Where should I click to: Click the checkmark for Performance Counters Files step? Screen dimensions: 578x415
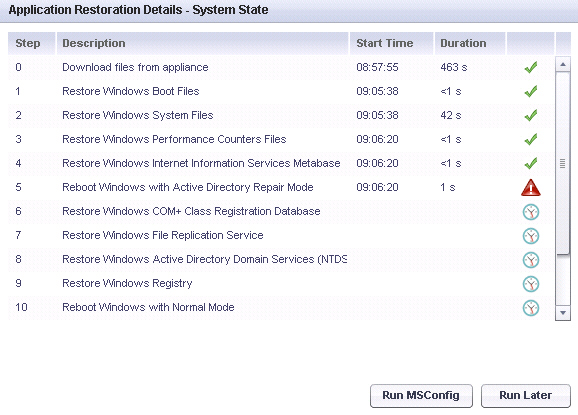tap(531, 139)
